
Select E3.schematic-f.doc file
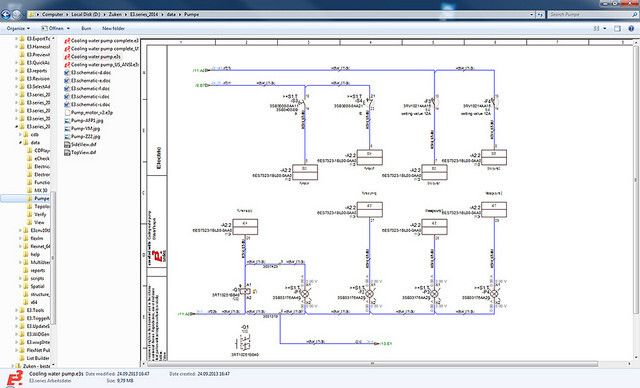click(87, 89)
